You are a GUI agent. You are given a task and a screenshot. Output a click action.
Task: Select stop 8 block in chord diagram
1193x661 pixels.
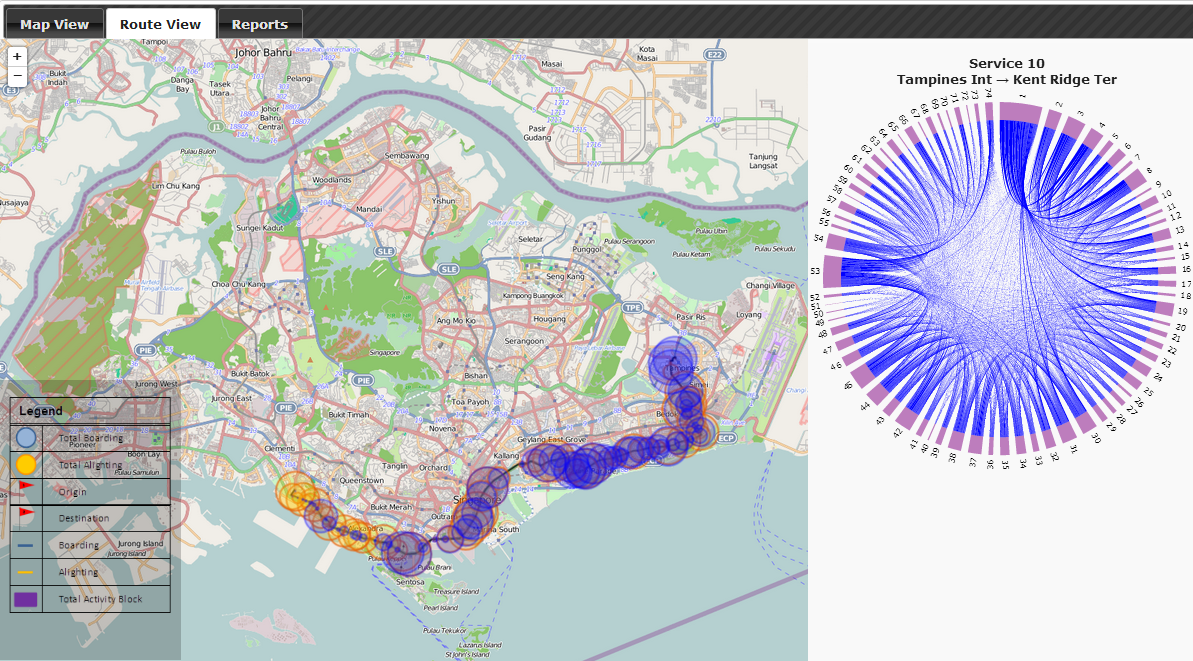point(1136,180)
